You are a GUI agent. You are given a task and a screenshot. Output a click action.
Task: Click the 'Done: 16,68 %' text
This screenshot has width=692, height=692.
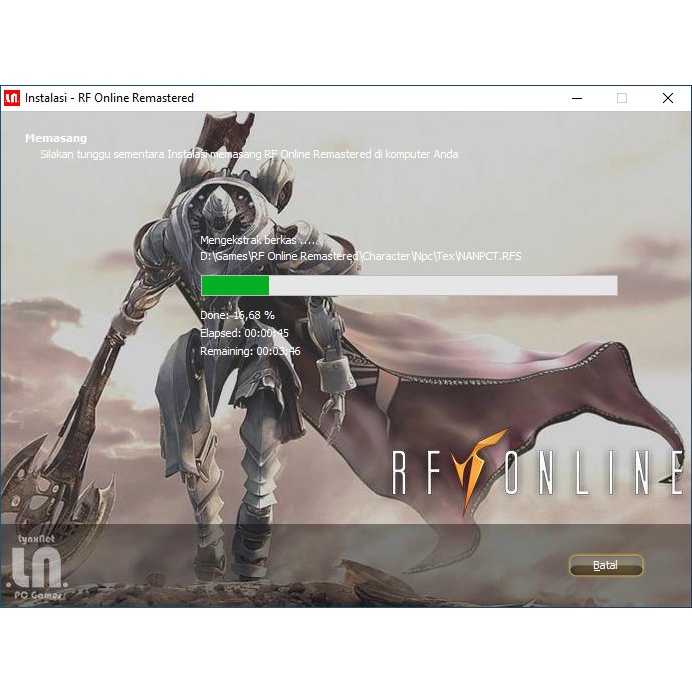coord(237,315)
